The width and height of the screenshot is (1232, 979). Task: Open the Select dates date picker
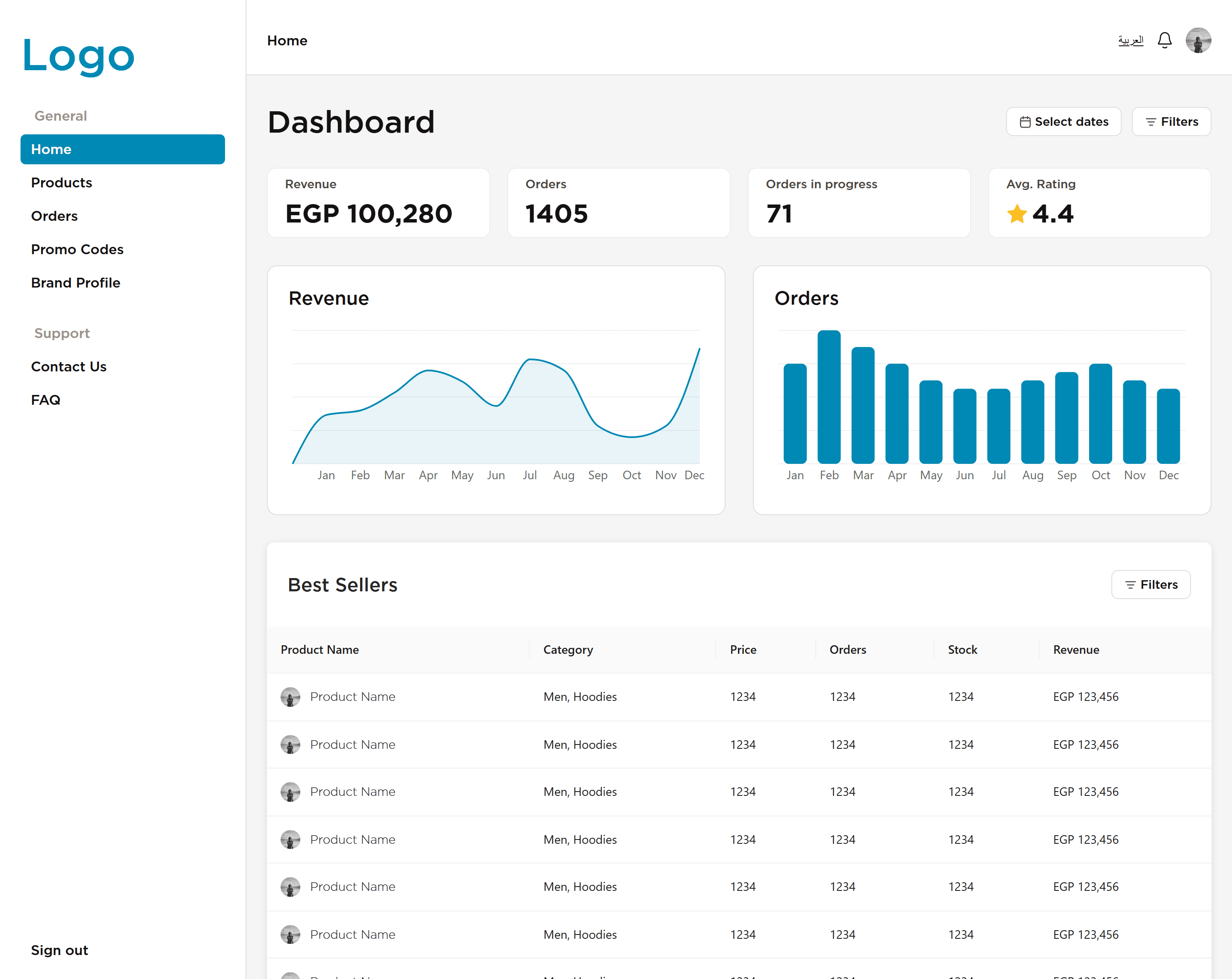pyautogui.click(x=1063, y=121)
